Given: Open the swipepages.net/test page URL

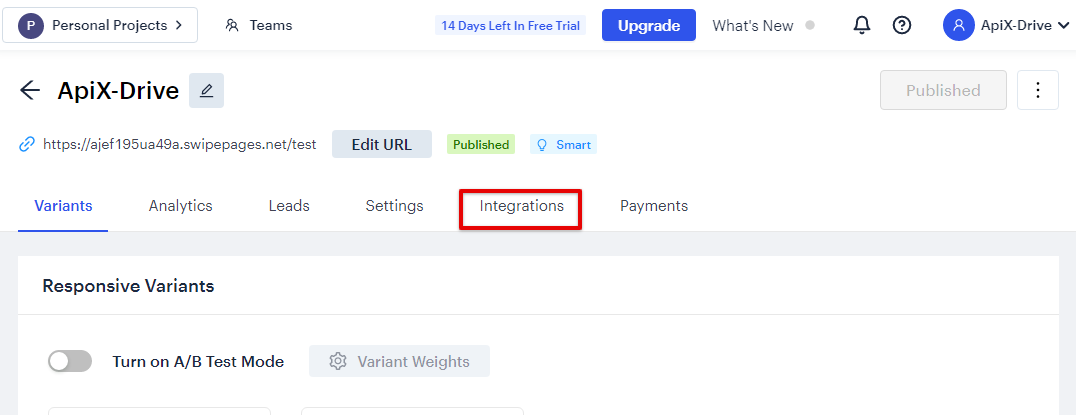Looking at the screenshot, I should (x=180, y=145).
